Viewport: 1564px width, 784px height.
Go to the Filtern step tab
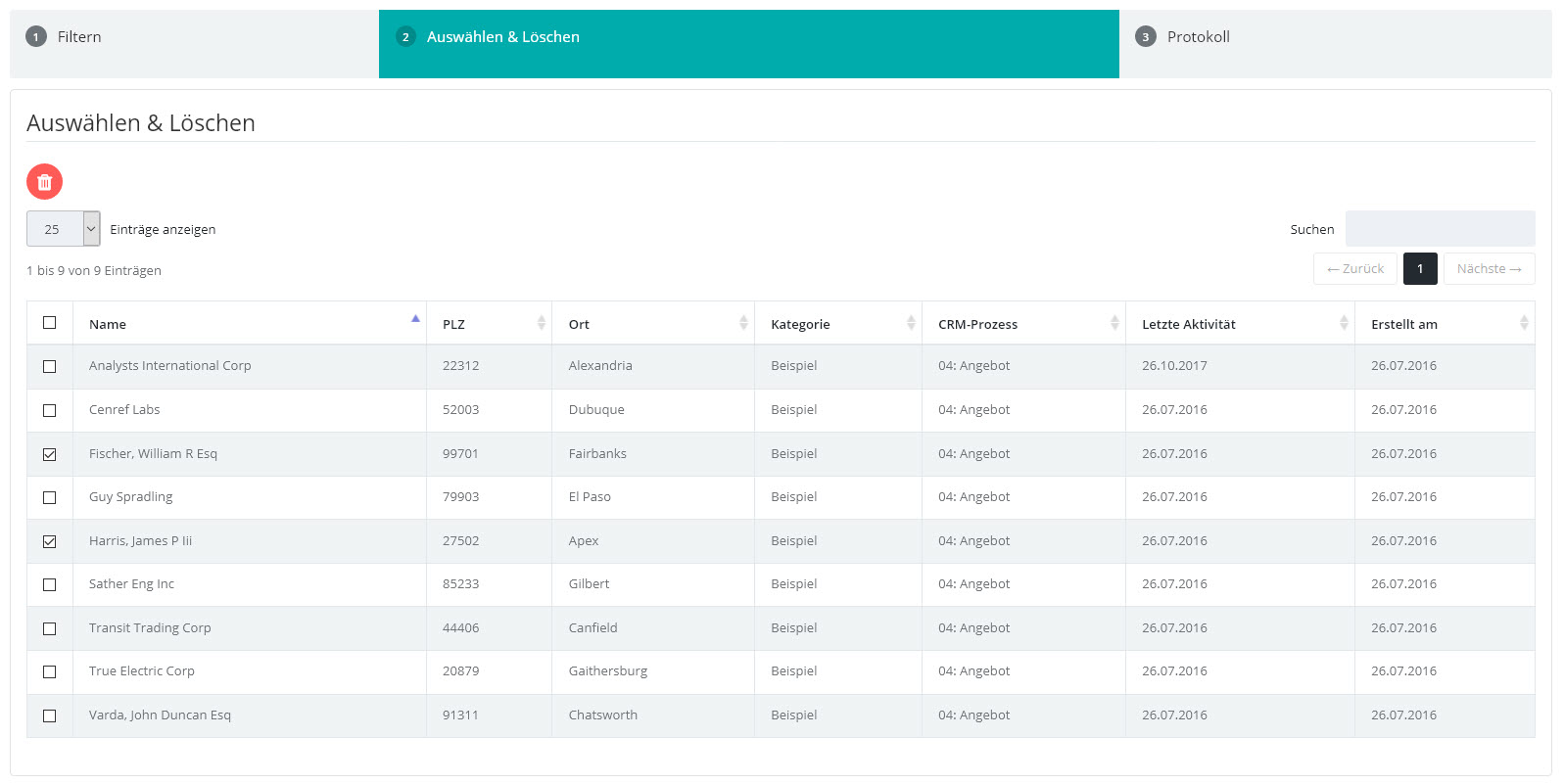click(x=78, y=37)
